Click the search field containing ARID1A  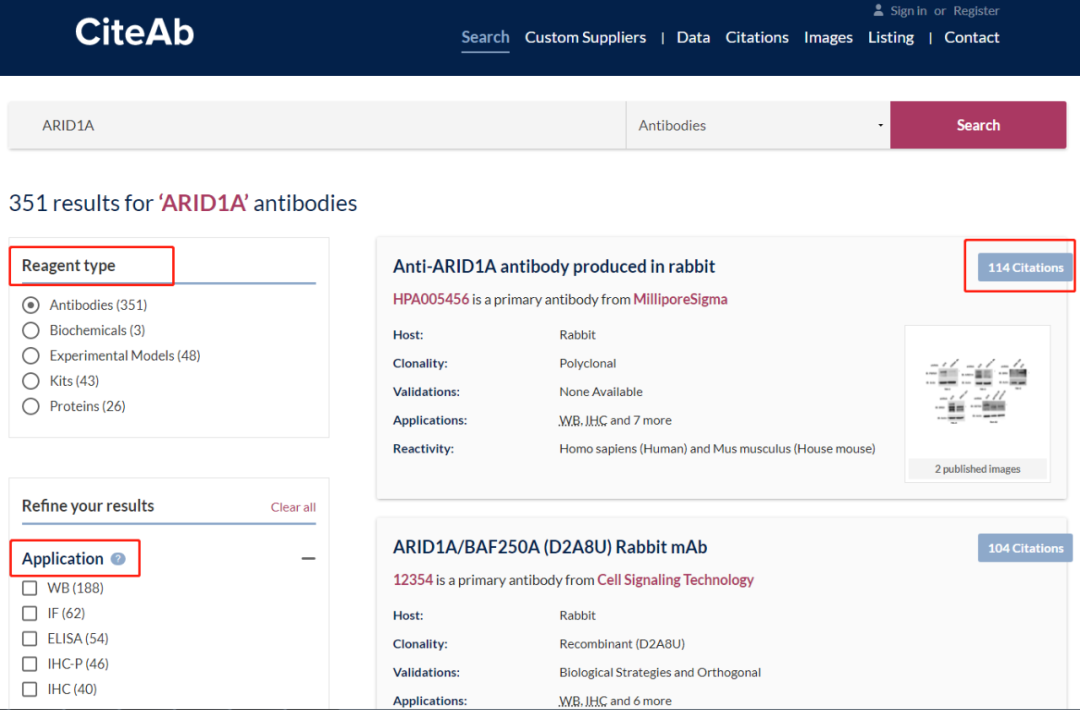(317, 125)
